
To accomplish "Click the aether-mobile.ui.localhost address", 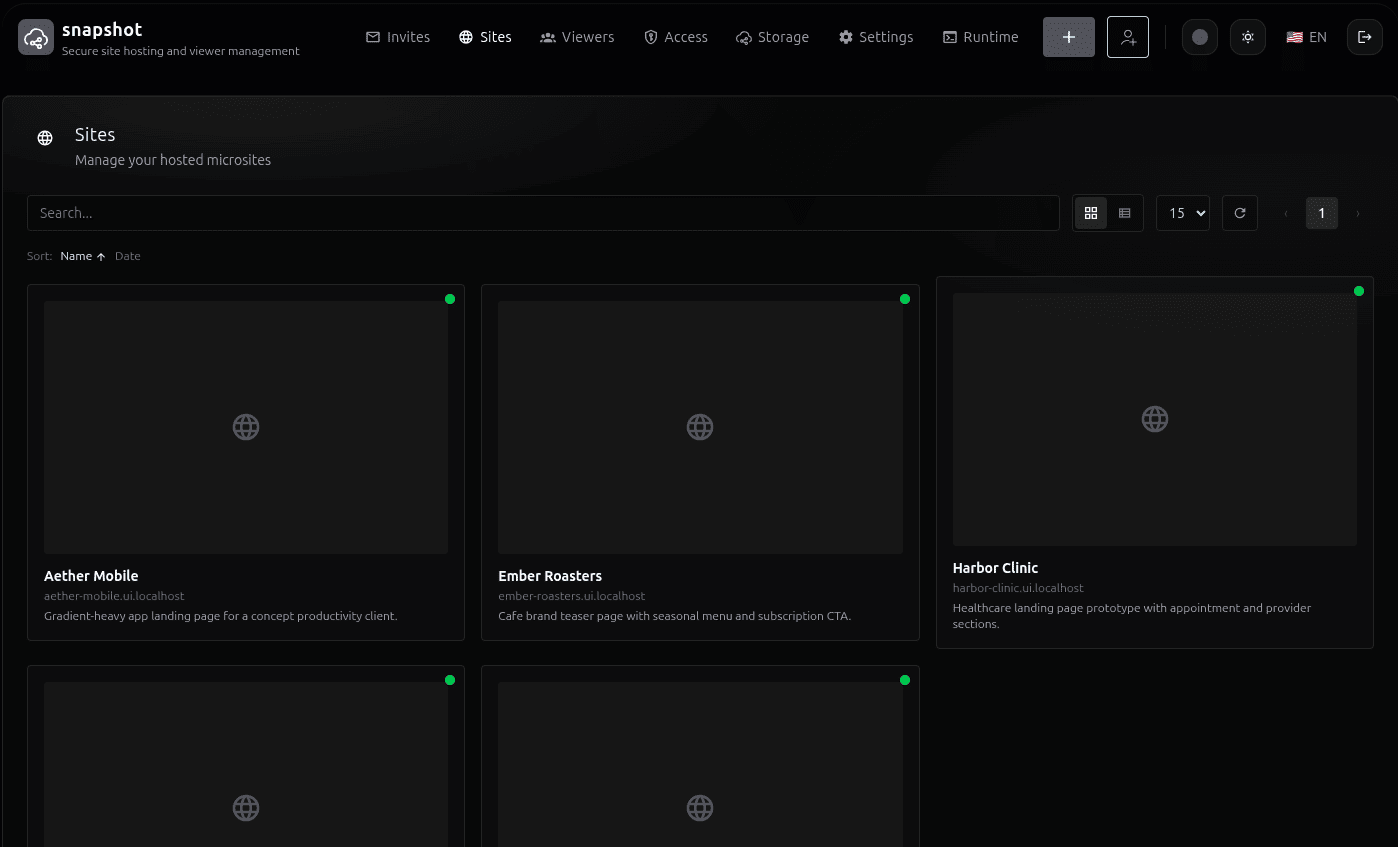I will pos(114,596).
